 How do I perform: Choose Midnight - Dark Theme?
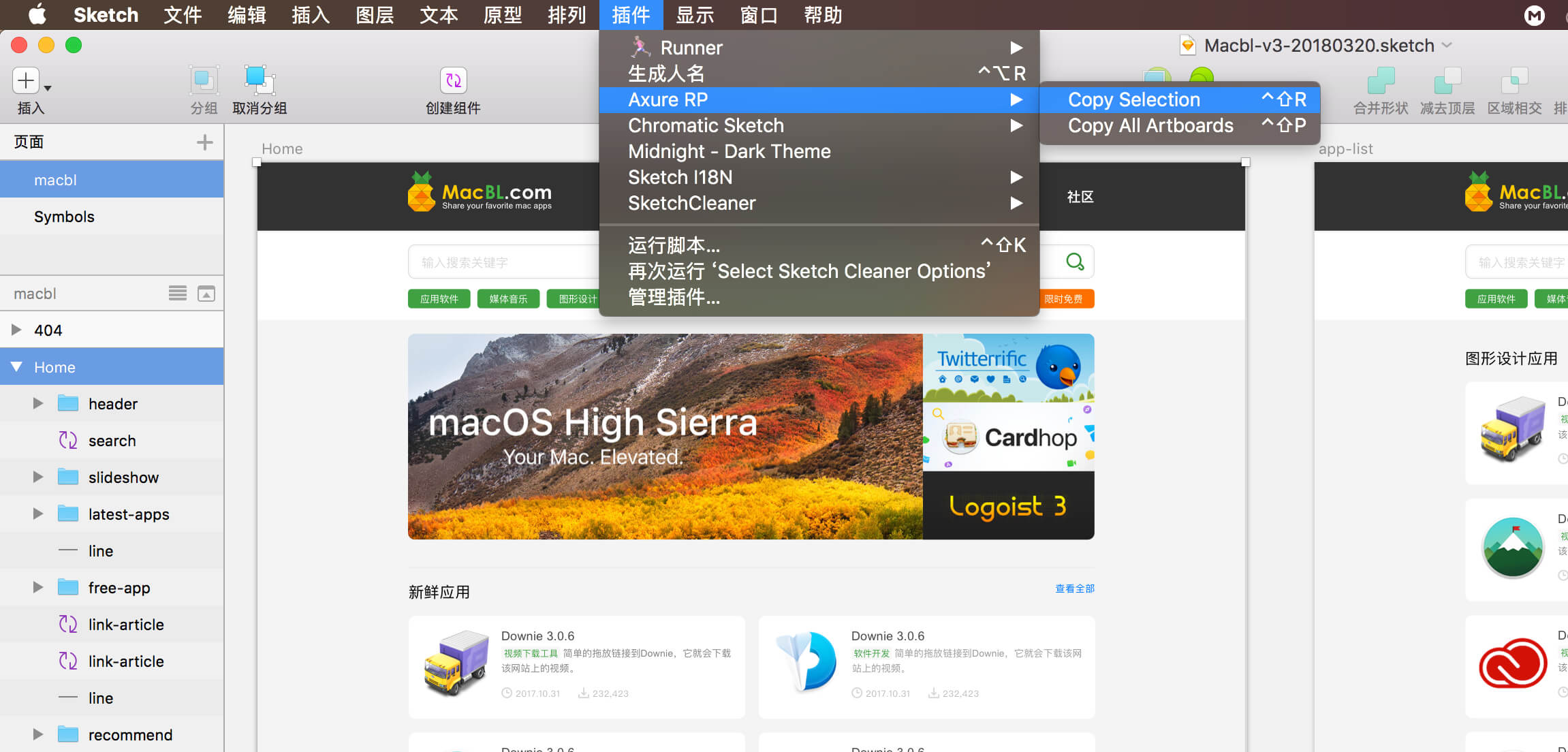[819, 151]
